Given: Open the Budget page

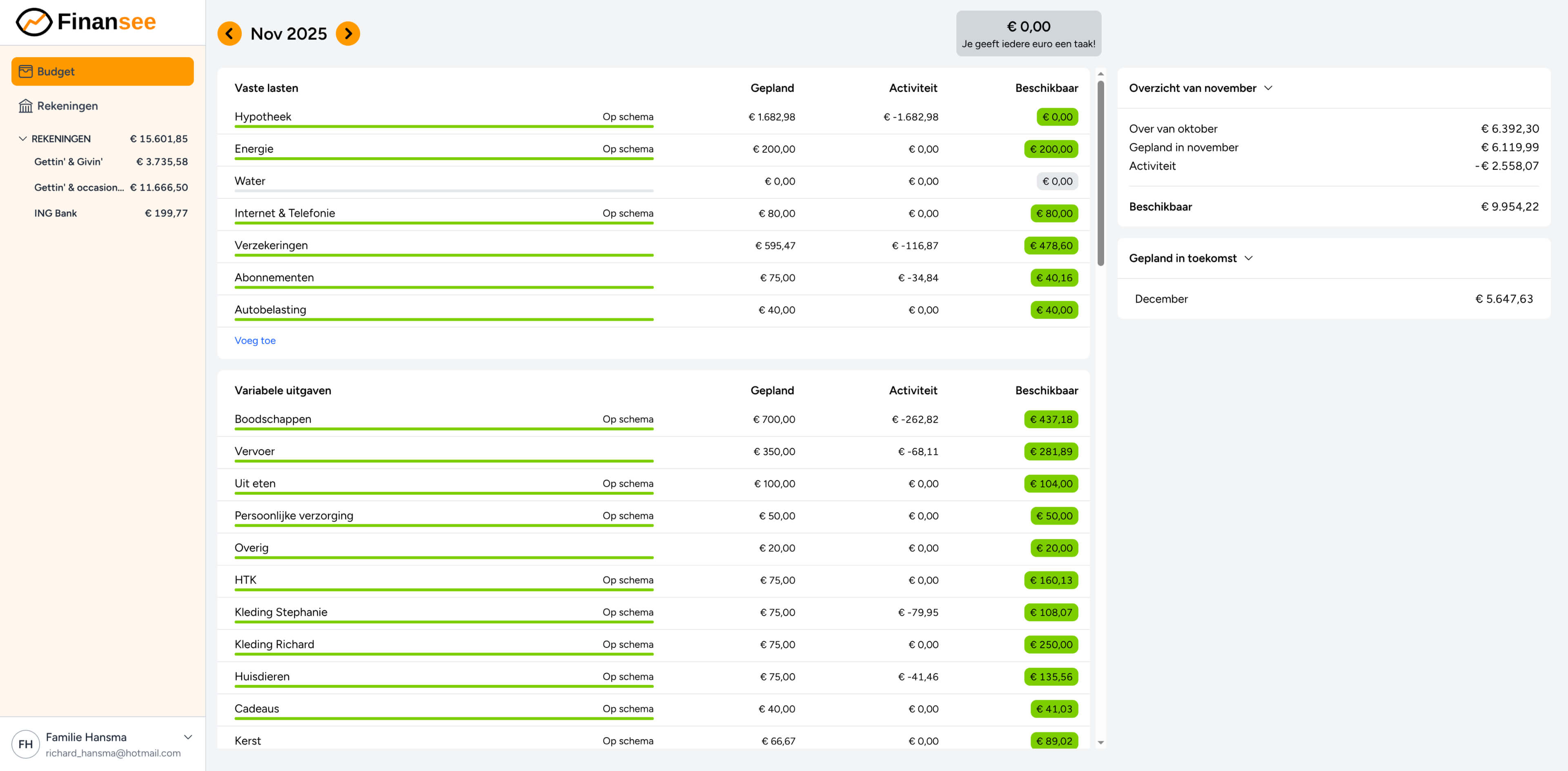Looking at the screenshot, I should tap(102, 71).
